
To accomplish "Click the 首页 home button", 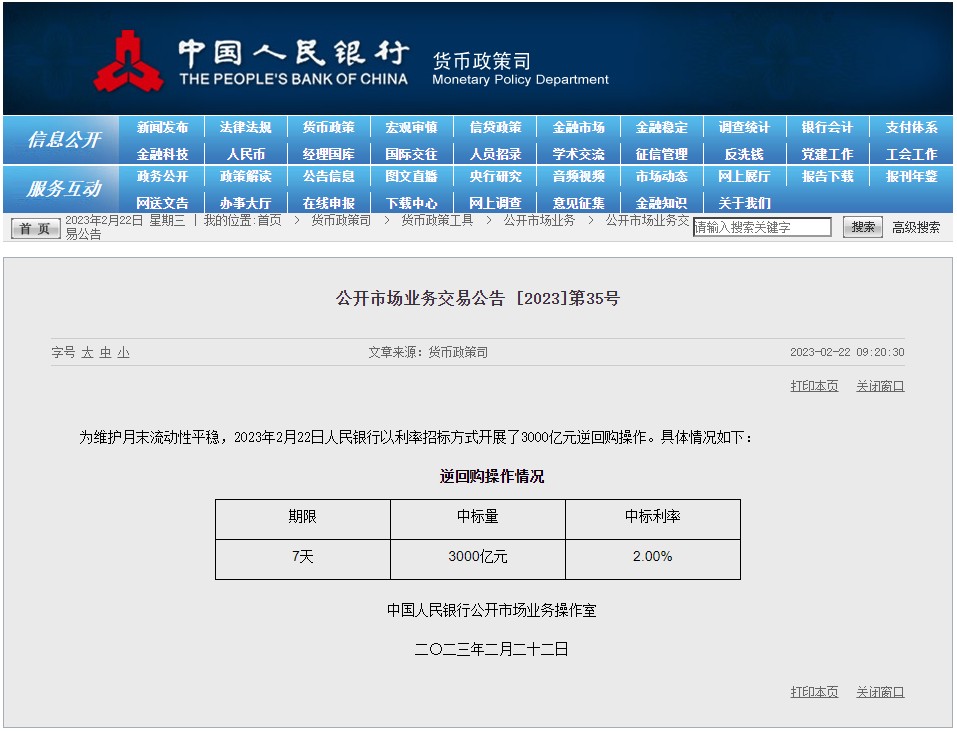I will point(35,228).
